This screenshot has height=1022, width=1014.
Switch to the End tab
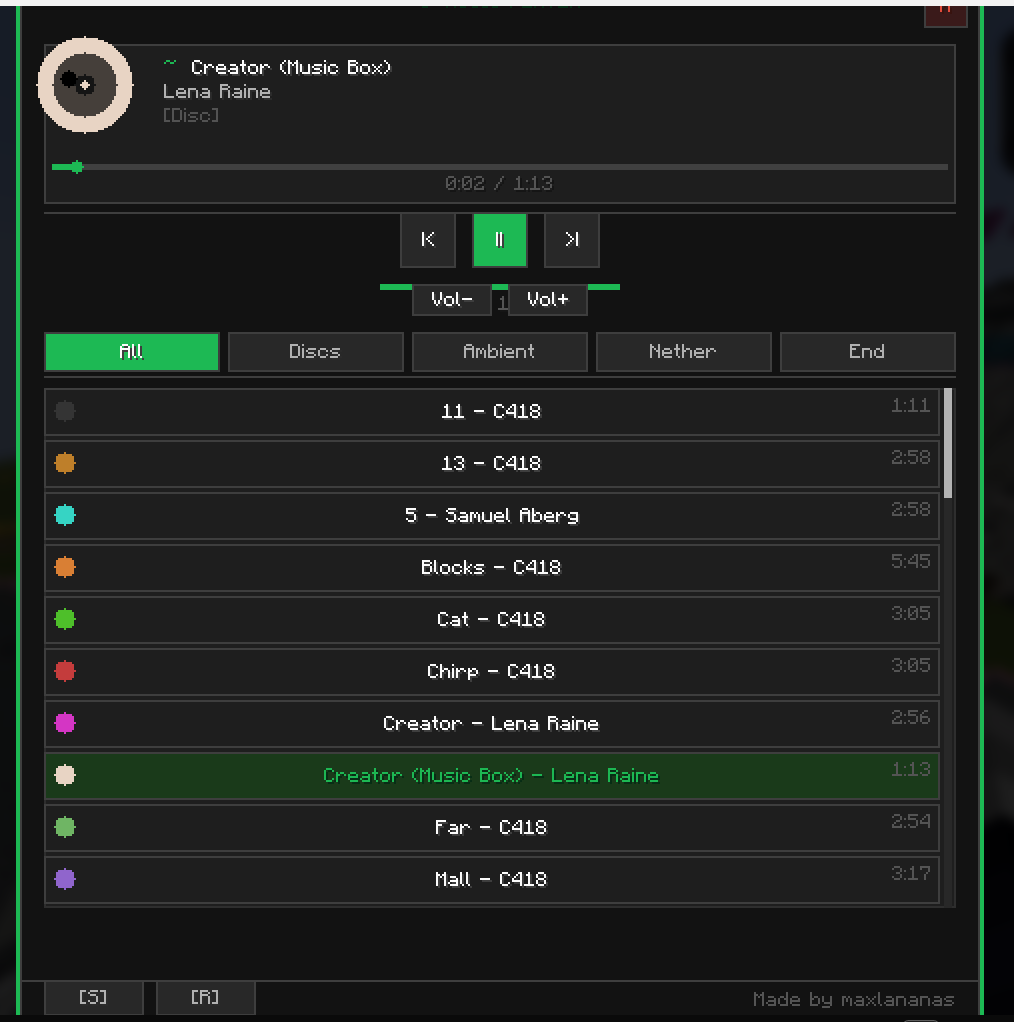[x=867, y=352]
